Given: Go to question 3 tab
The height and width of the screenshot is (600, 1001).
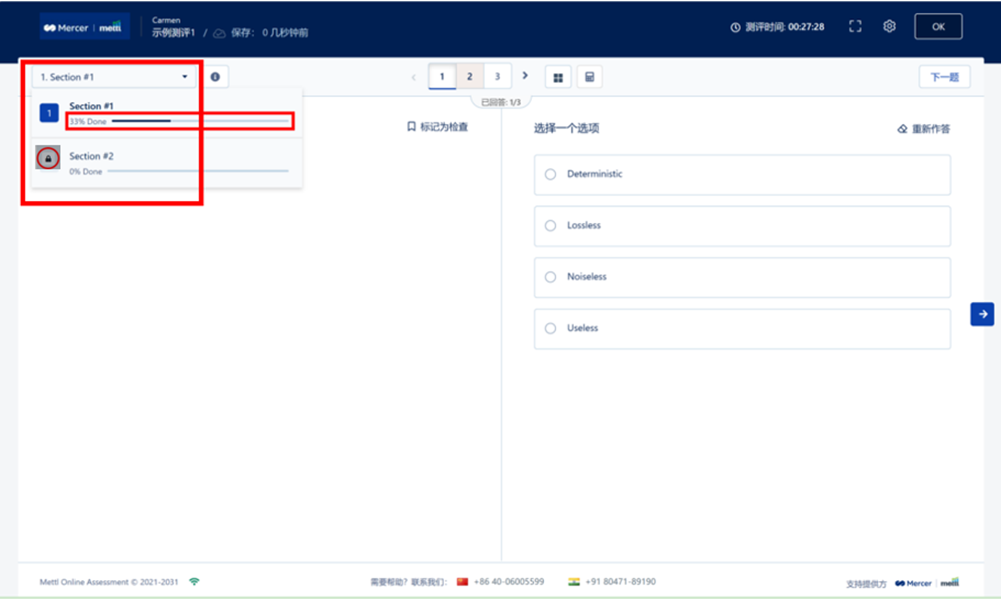Looking at the screenshot, I should click(x=497, y=77).
